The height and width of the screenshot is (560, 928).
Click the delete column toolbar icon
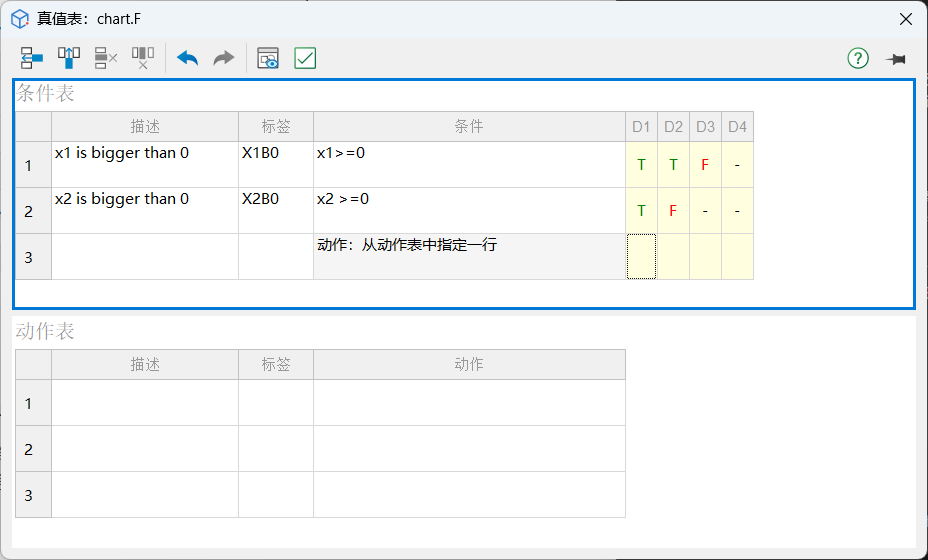(143, 58)
